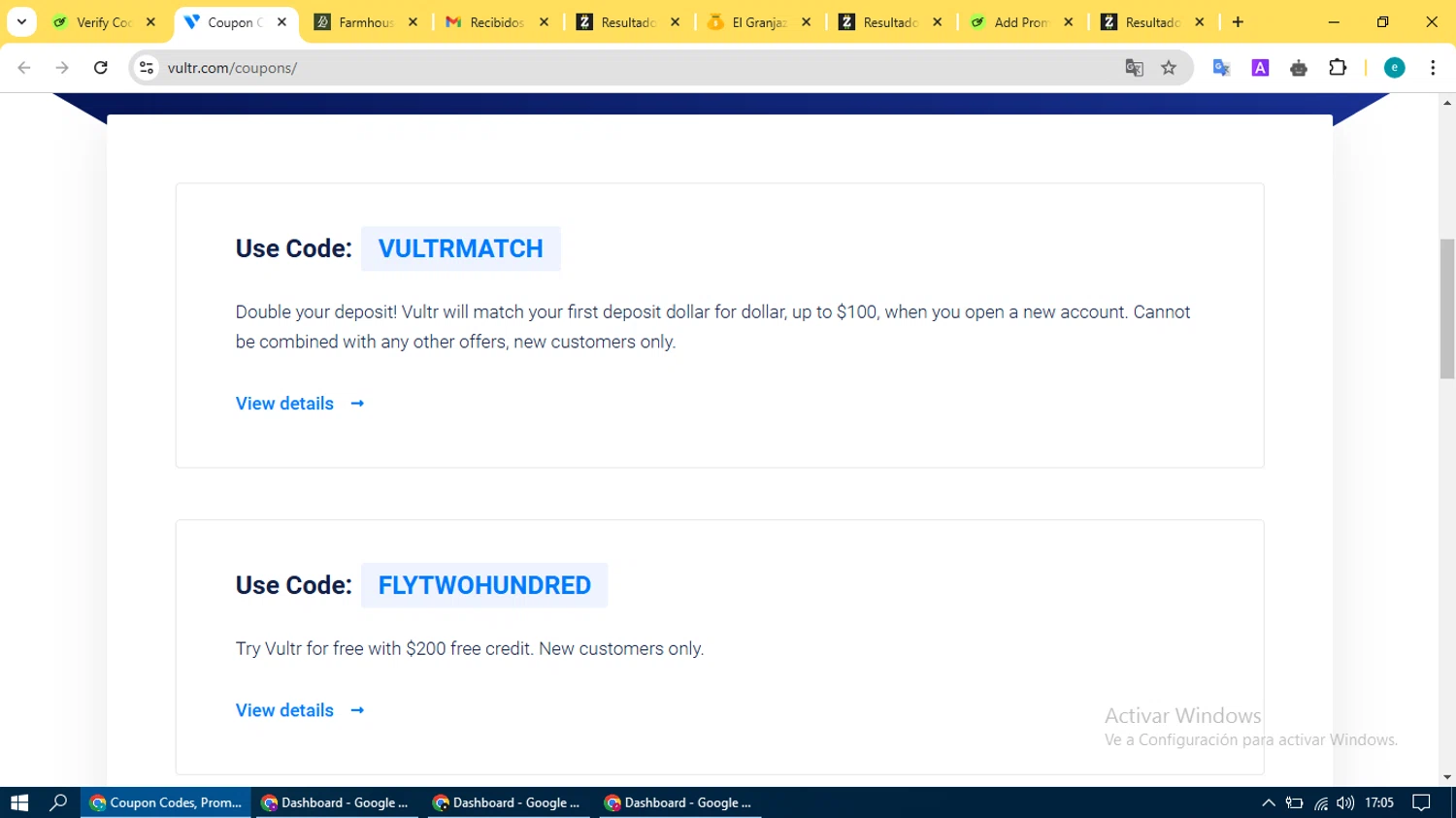View details of FLYTWOHUNDRED offer
The width and height of the screenshot is (1456, 818).
coord(300,710)
